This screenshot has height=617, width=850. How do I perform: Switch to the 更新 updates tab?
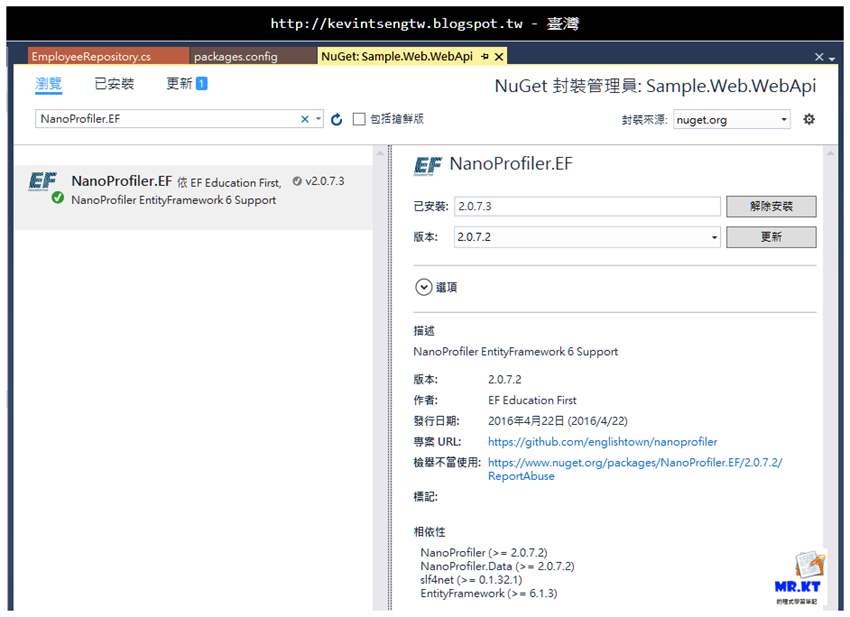pos(179,83)
